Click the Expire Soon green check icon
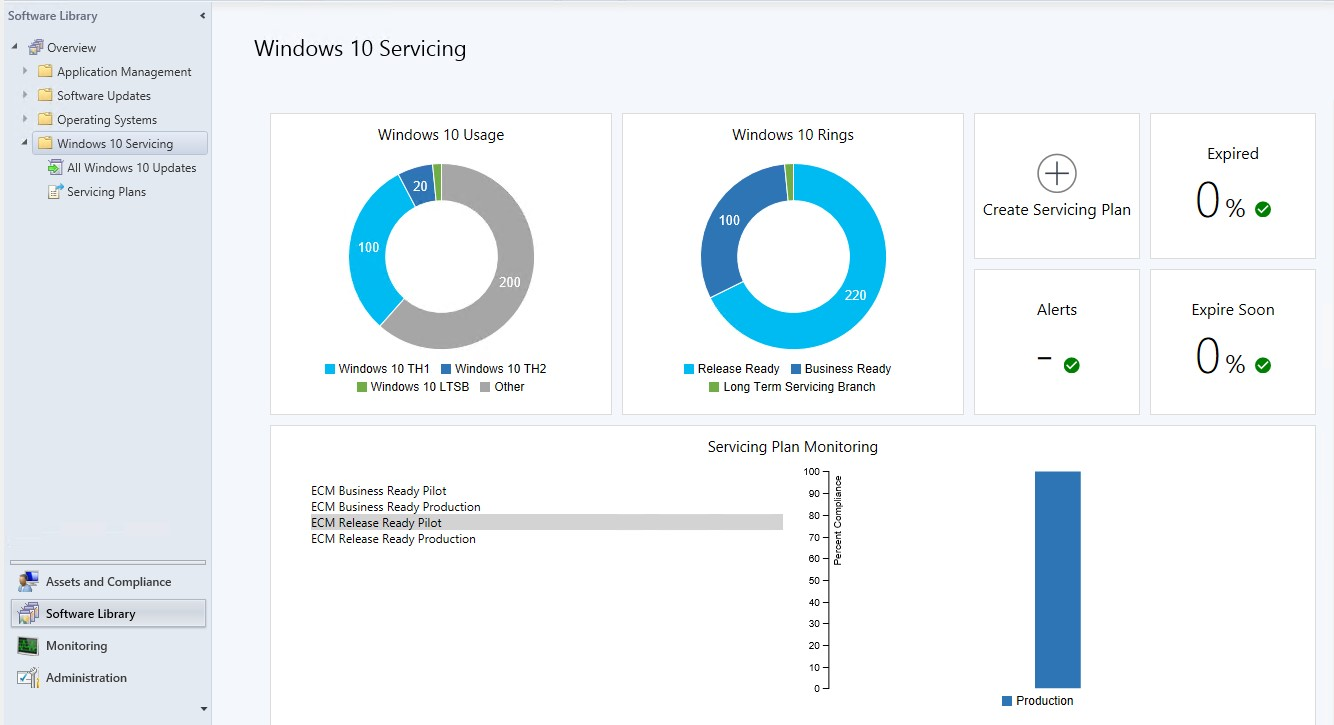The width and height of the screenshot is (1334, 725). (x=1263, y=365)
